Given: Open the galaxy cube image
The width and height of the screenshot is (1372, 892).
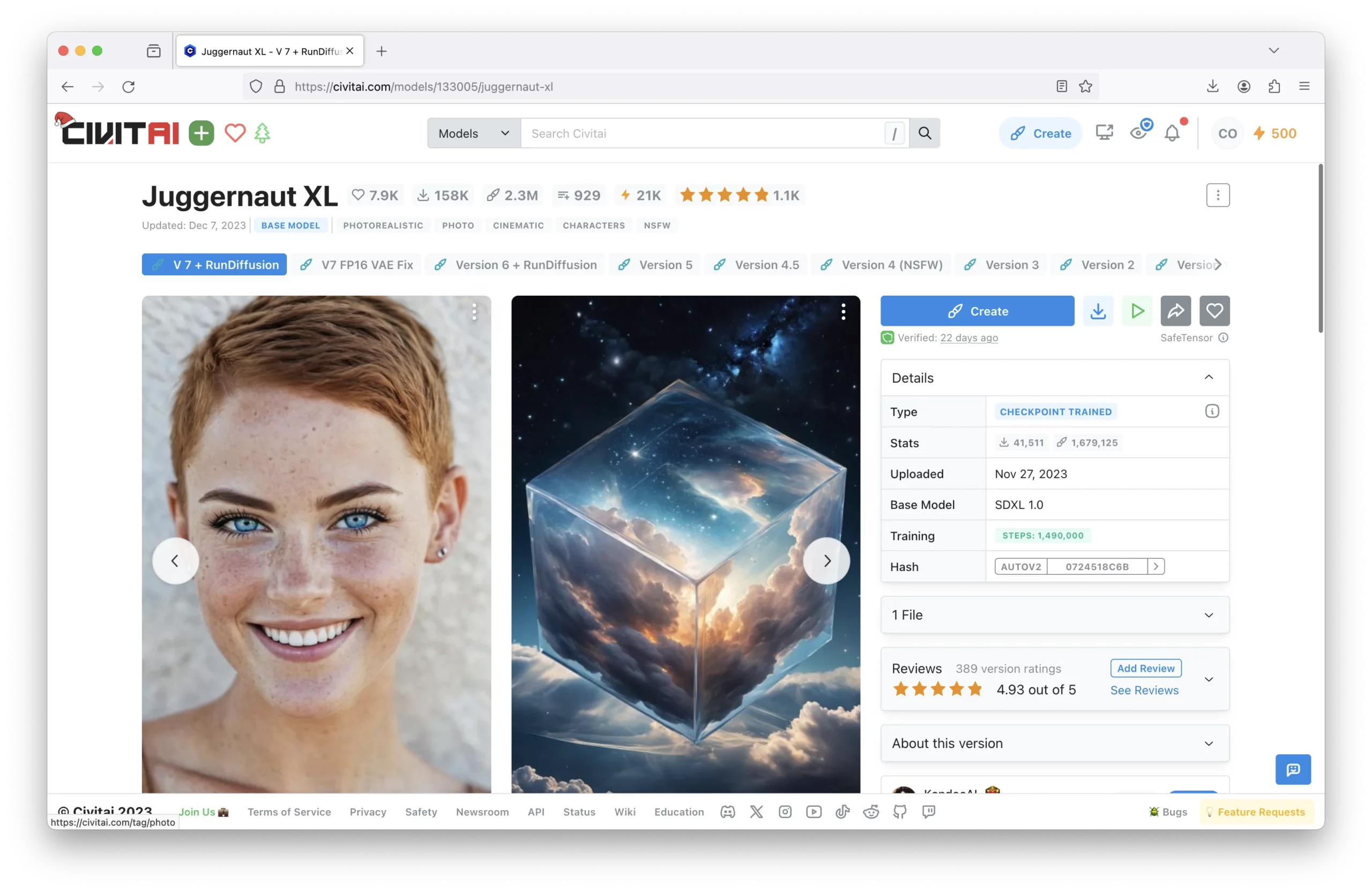Looking at the screenshot, I should [x=685, y=544].
